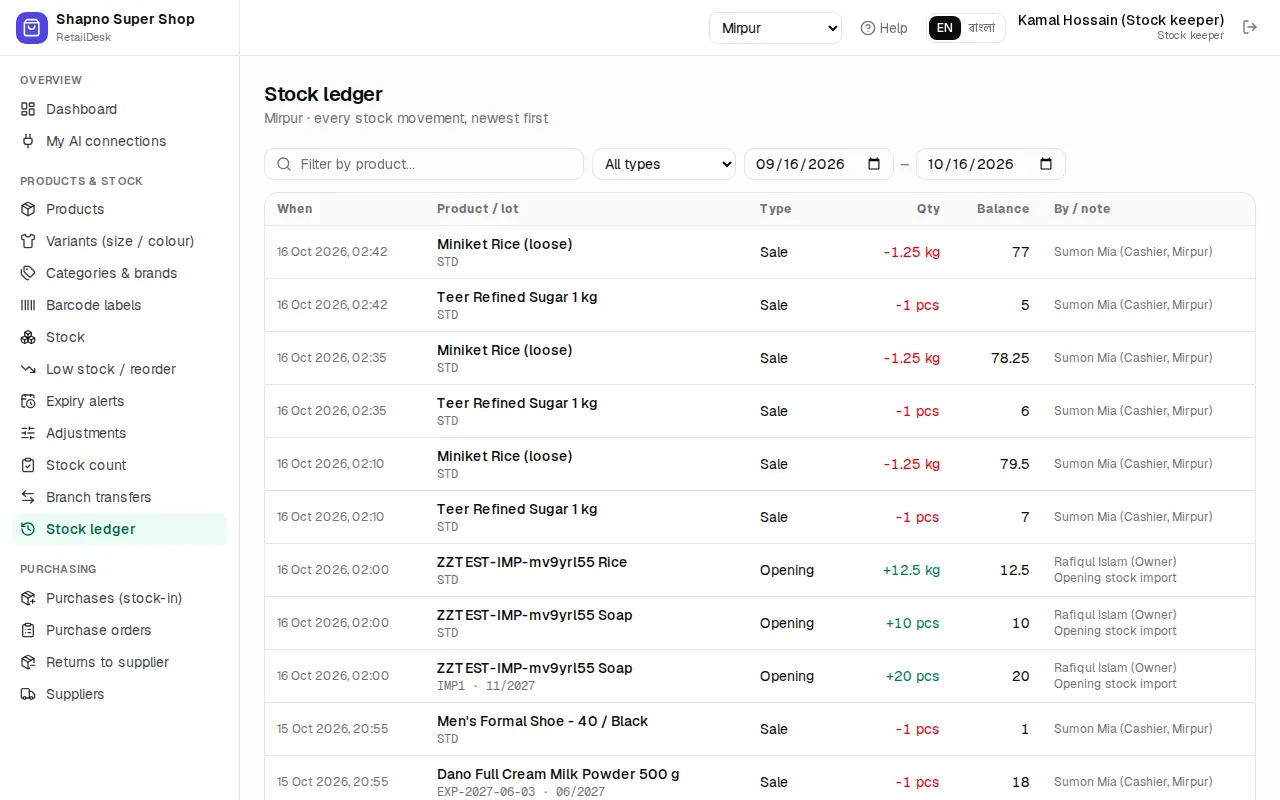
Task: Click the ZZTEST-IMP-mv9yrl55 Rice product name
Action: [532, 562]
